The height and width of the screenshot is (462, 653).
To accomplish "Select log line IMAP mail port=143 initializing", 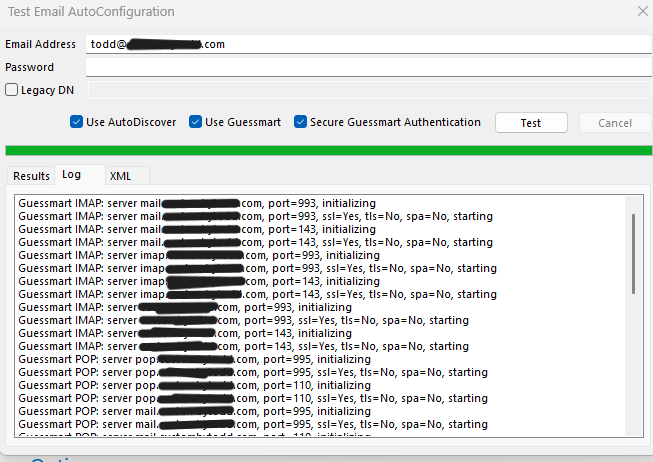I will coord(197,229).
